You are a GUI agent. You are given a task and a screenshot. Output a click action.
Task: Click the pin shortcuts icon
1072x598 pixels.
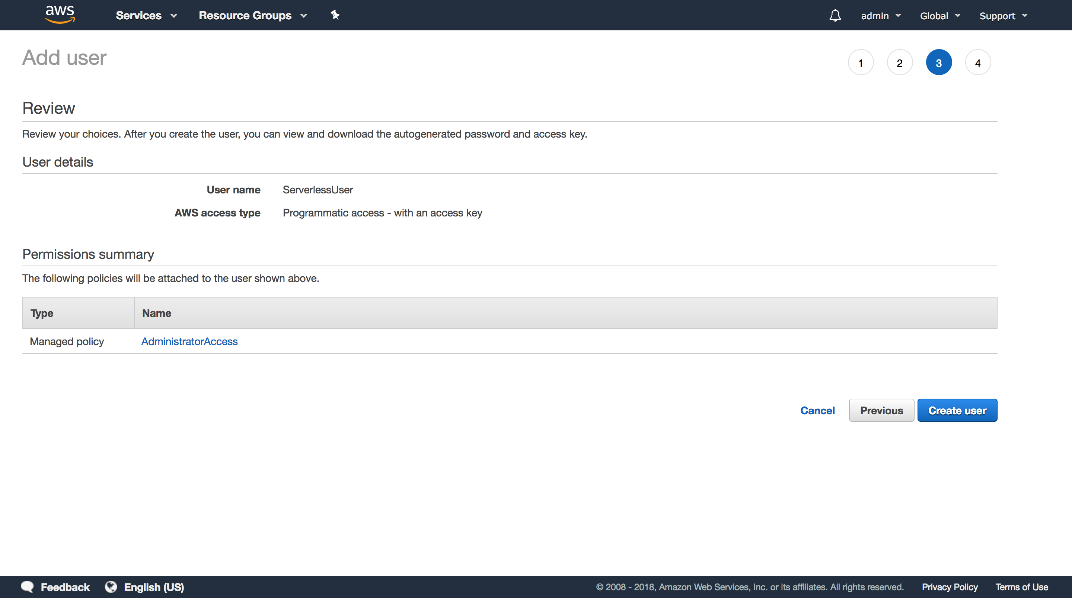(335, 15)
